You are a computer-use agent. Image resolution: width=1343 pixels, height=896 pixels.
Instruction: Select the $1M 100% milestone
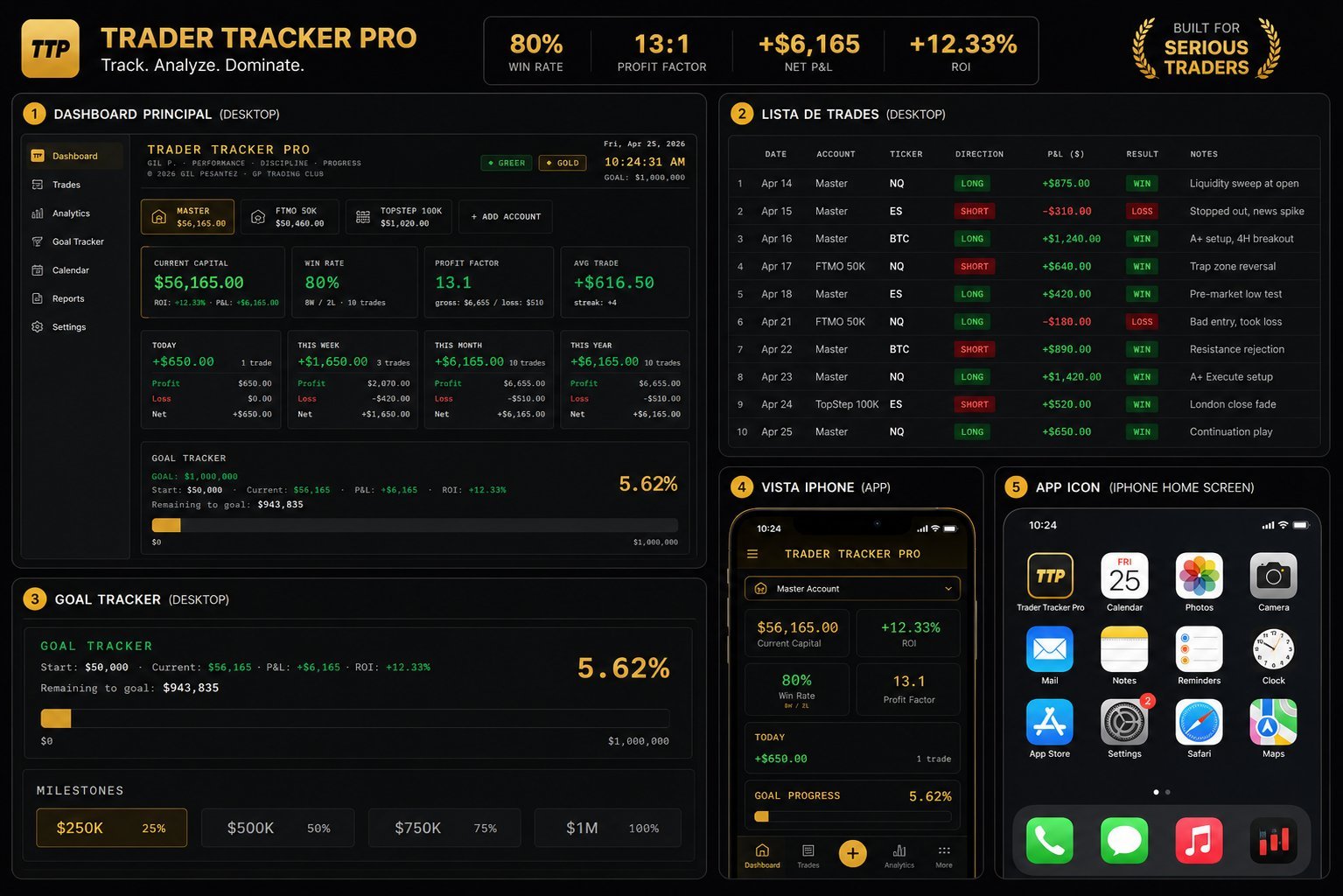point(608,828)
